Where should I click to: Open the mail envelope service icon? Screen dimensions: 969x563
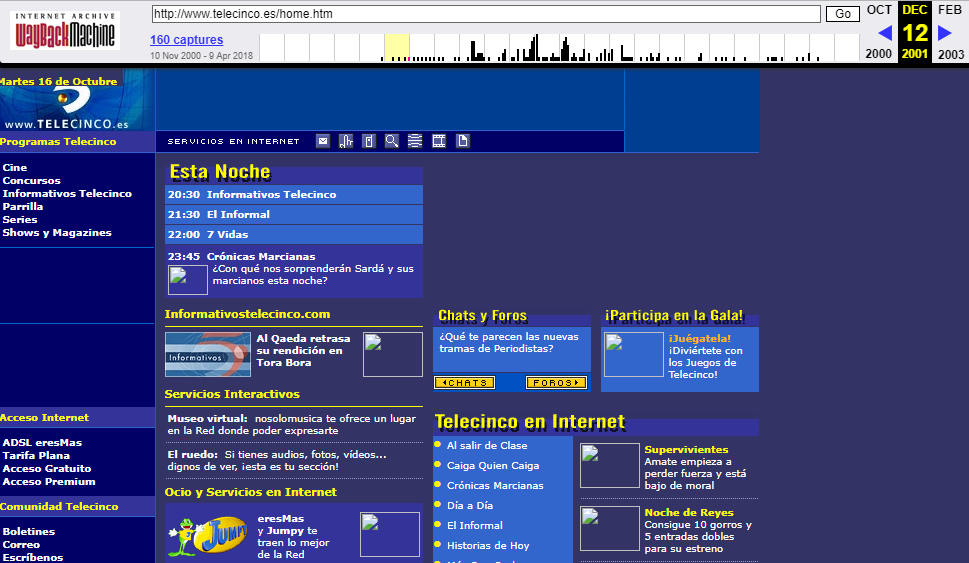click(x=323, y=142)
